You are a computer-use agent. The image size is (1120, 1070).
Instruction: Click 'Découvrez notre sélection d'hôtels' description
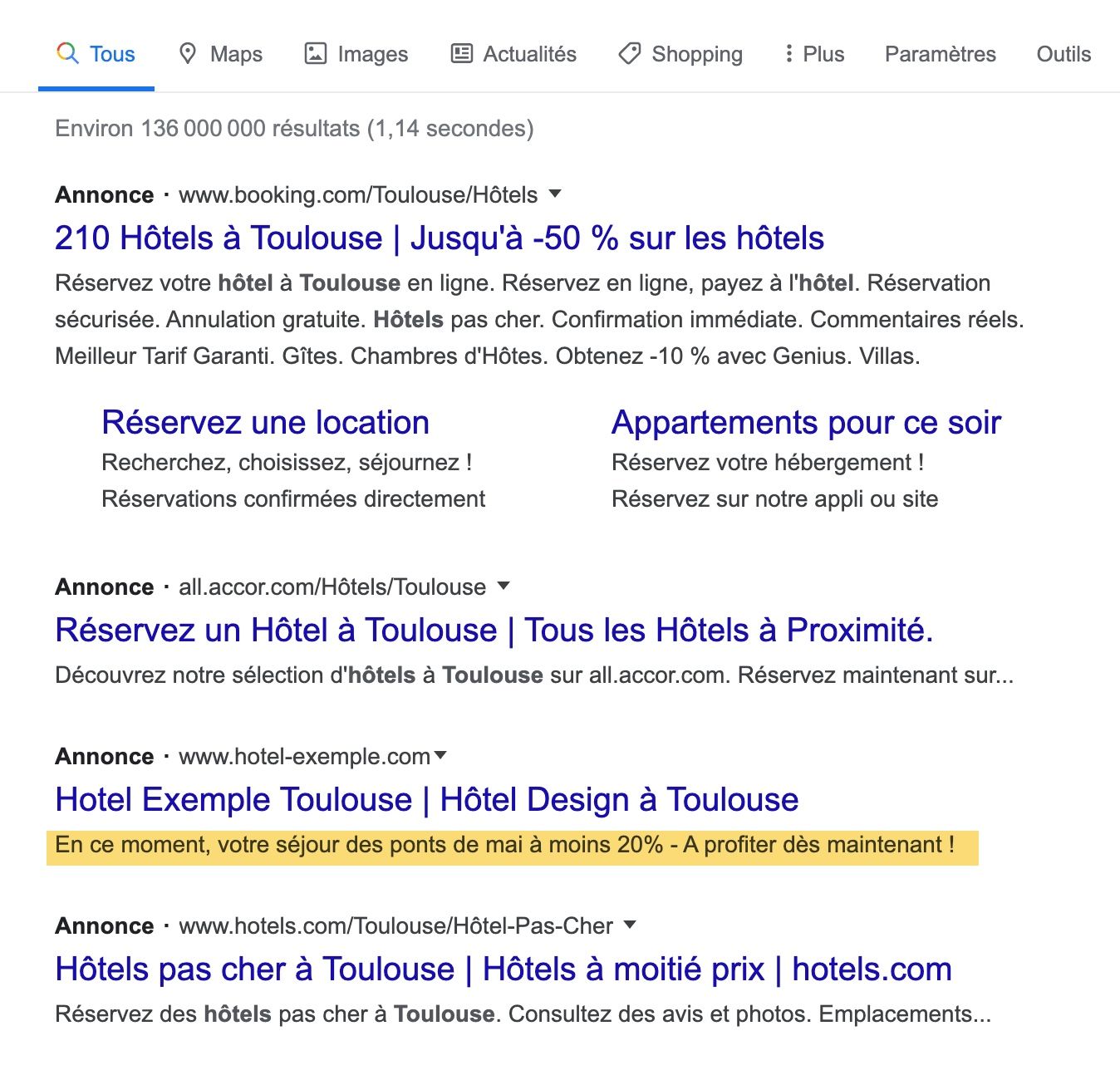[x=534, y=675]
